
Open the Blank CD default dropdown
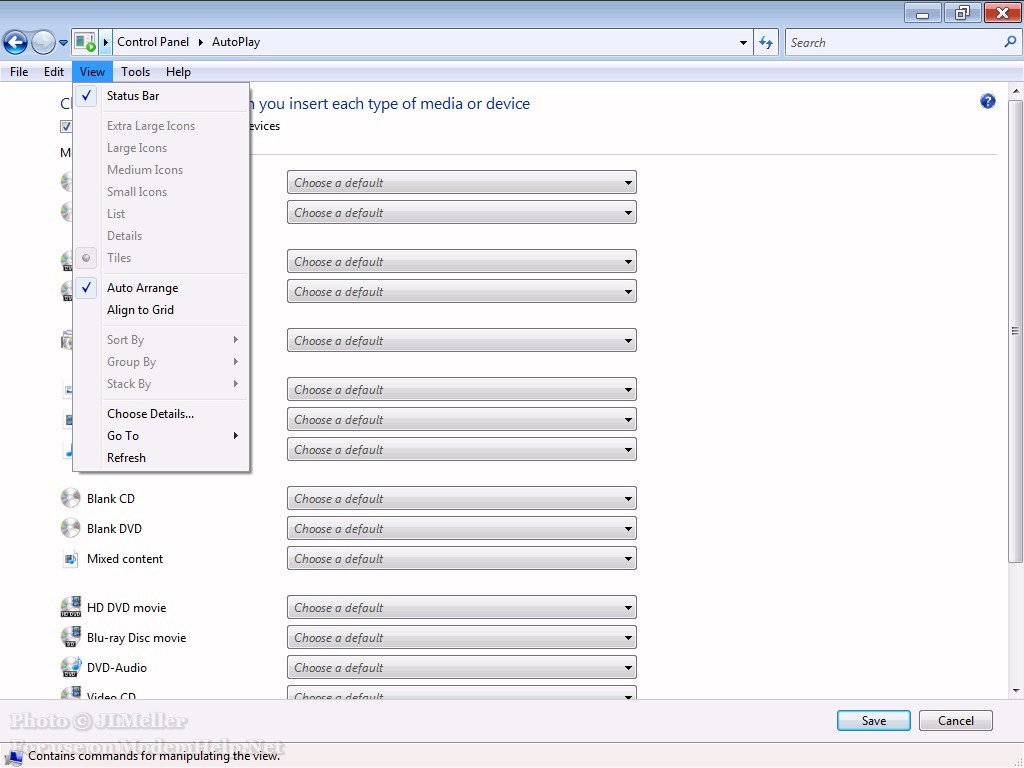coord(462,498)
